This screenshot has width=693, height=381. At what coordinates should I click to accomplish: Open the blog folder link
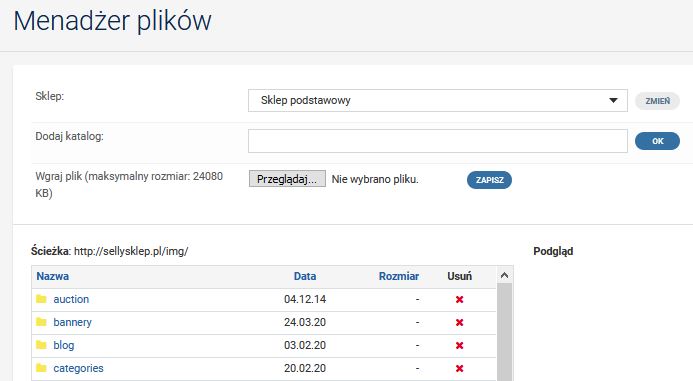[64, 345]
